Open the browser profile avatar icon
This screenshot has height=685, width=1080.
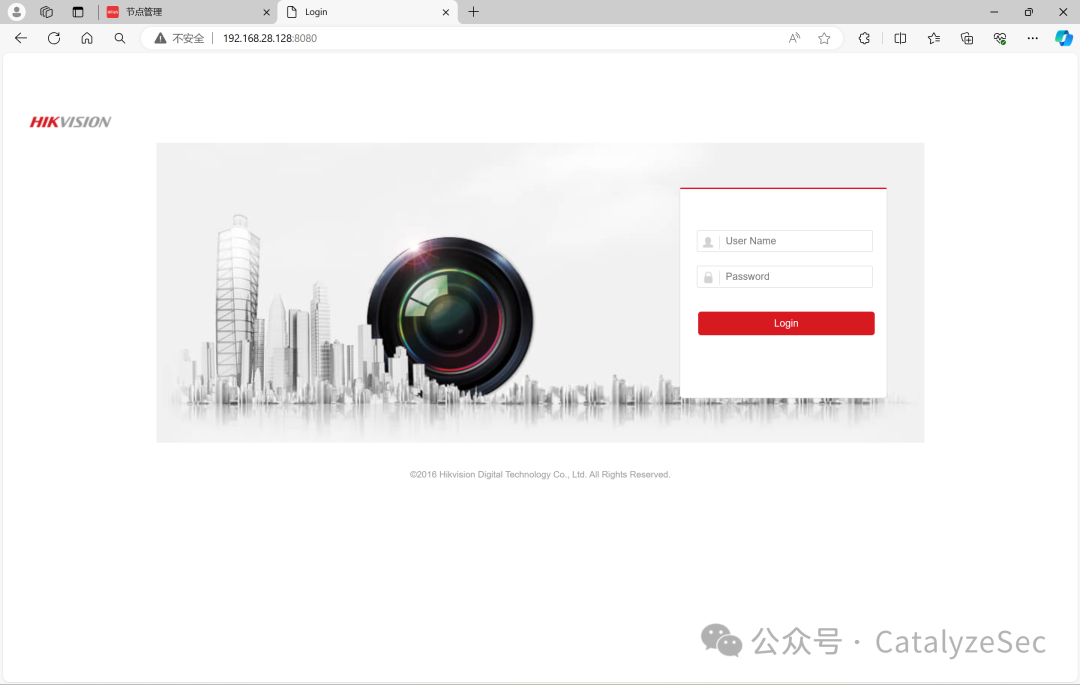[x=17, y=12]
